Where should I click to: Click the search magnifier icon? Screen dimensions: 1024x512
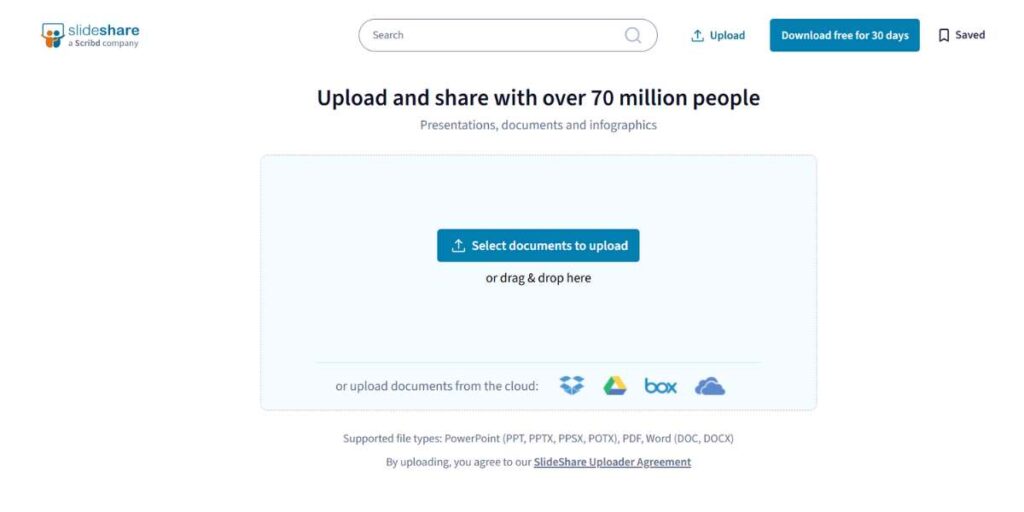[x=633, y=35]
